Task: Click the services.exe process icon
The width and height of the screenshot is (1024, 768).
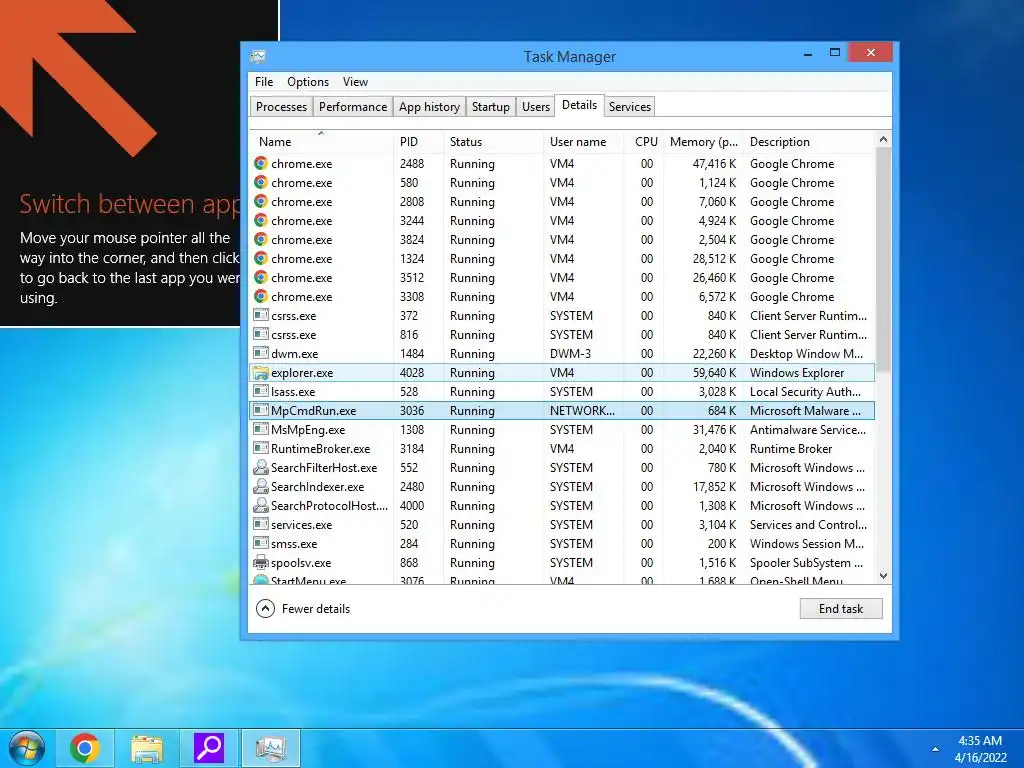Action: pyautogui.click(x=261, y=524)
